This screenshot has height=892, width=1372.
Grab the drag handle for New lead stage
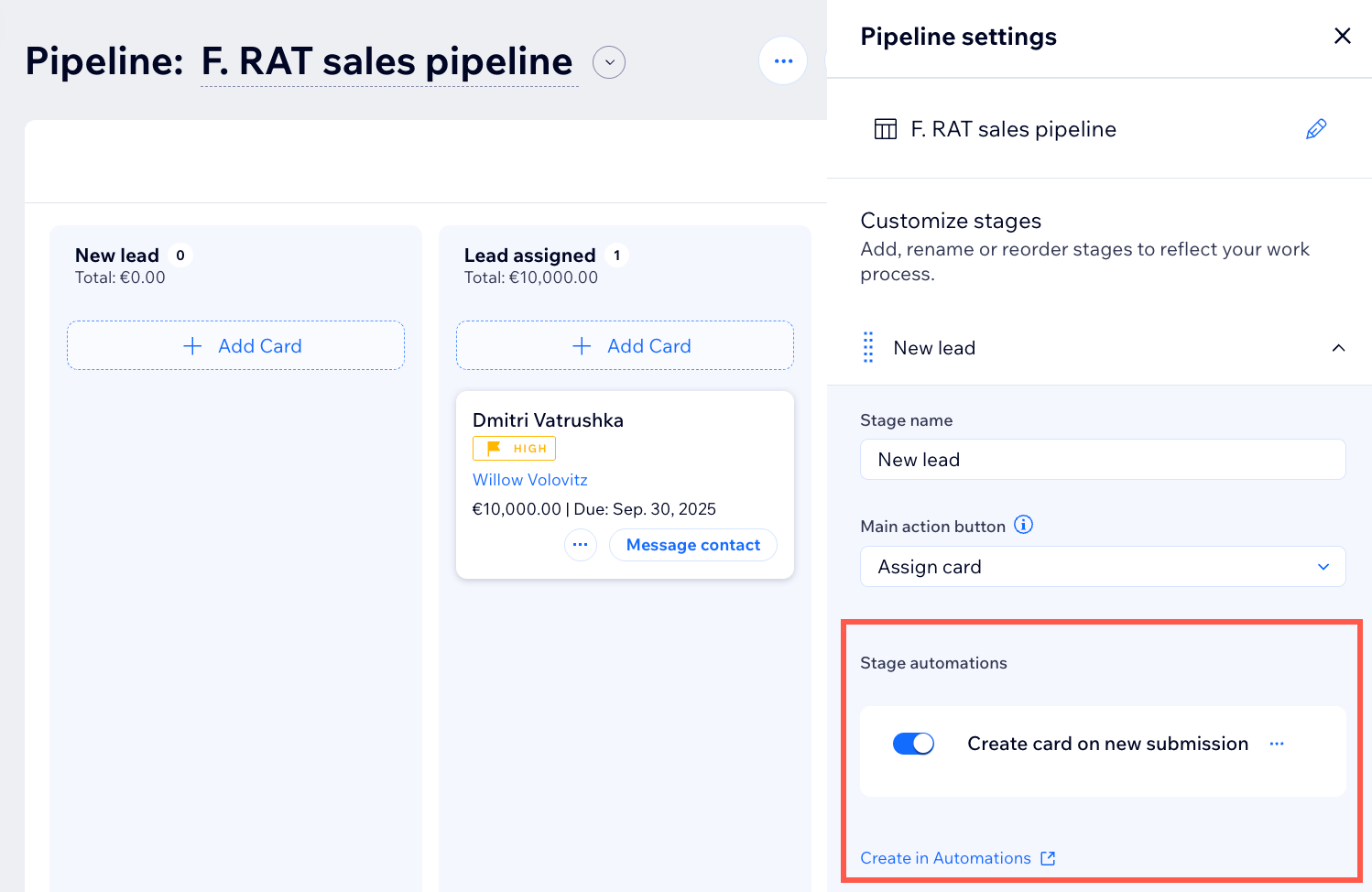coord(868,348)
